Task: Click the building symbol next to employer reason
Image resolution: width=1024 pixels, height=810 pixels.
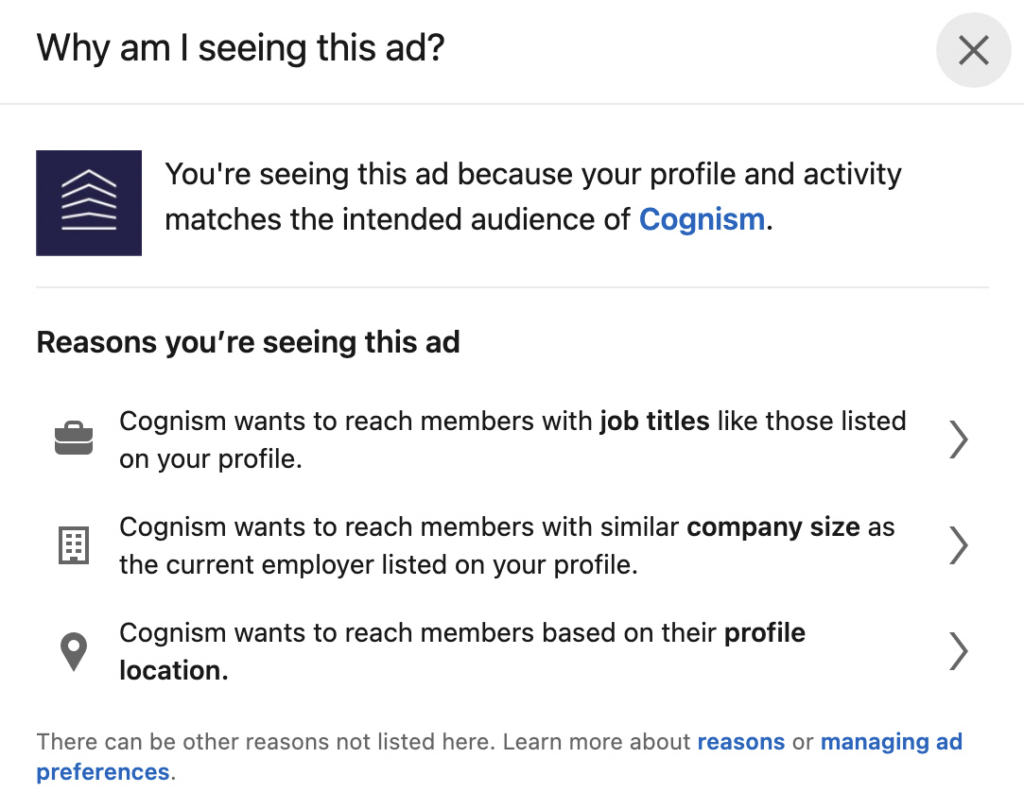Action: point(73,545)
